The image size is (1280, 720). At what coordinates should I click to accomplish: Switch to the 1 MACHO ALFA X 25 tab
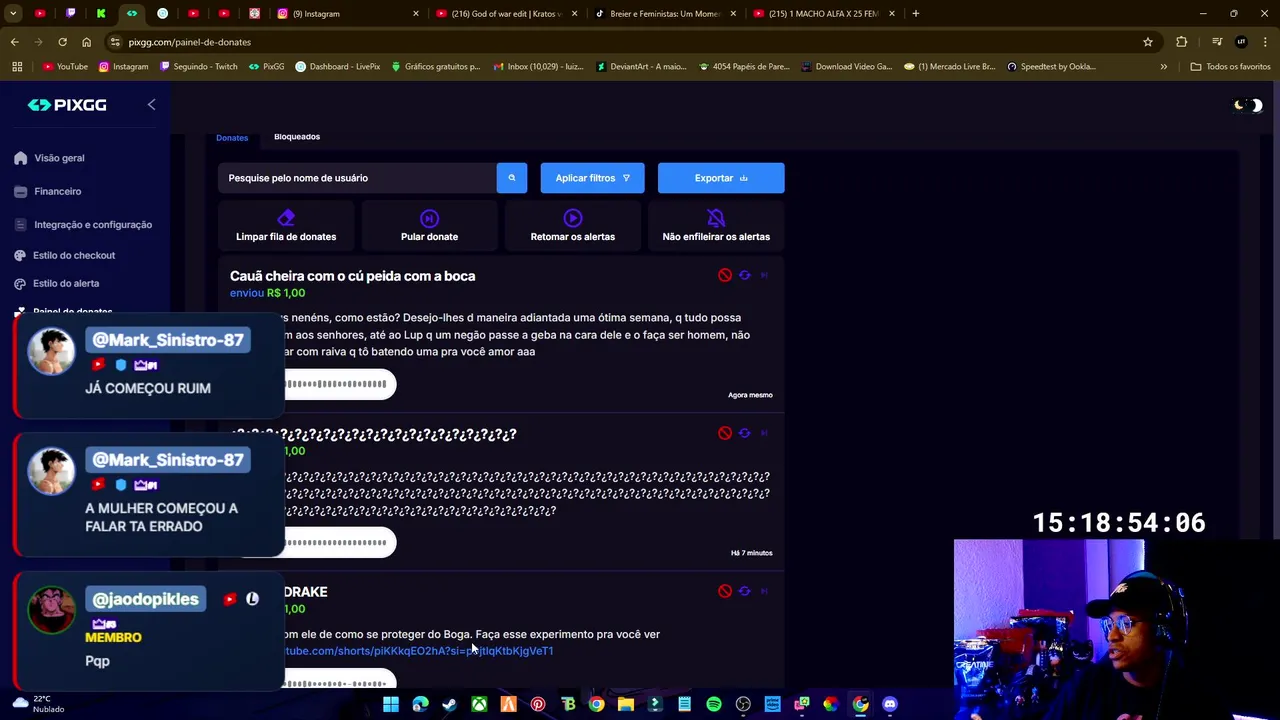tap(823, 14)
